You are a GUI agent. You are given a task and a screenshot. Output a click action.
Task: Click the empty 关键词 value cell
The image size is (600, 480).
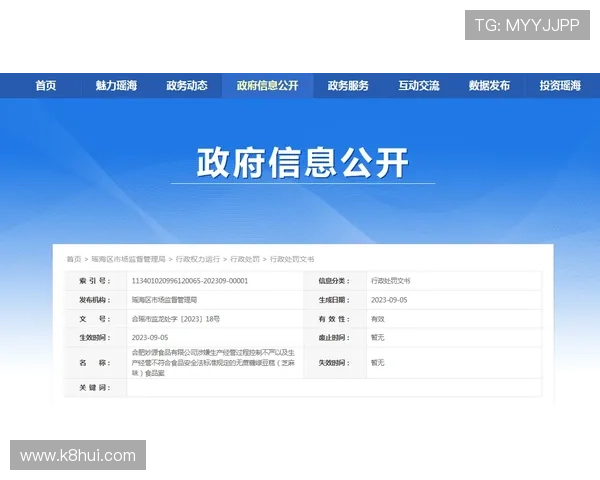coord(334,387)
